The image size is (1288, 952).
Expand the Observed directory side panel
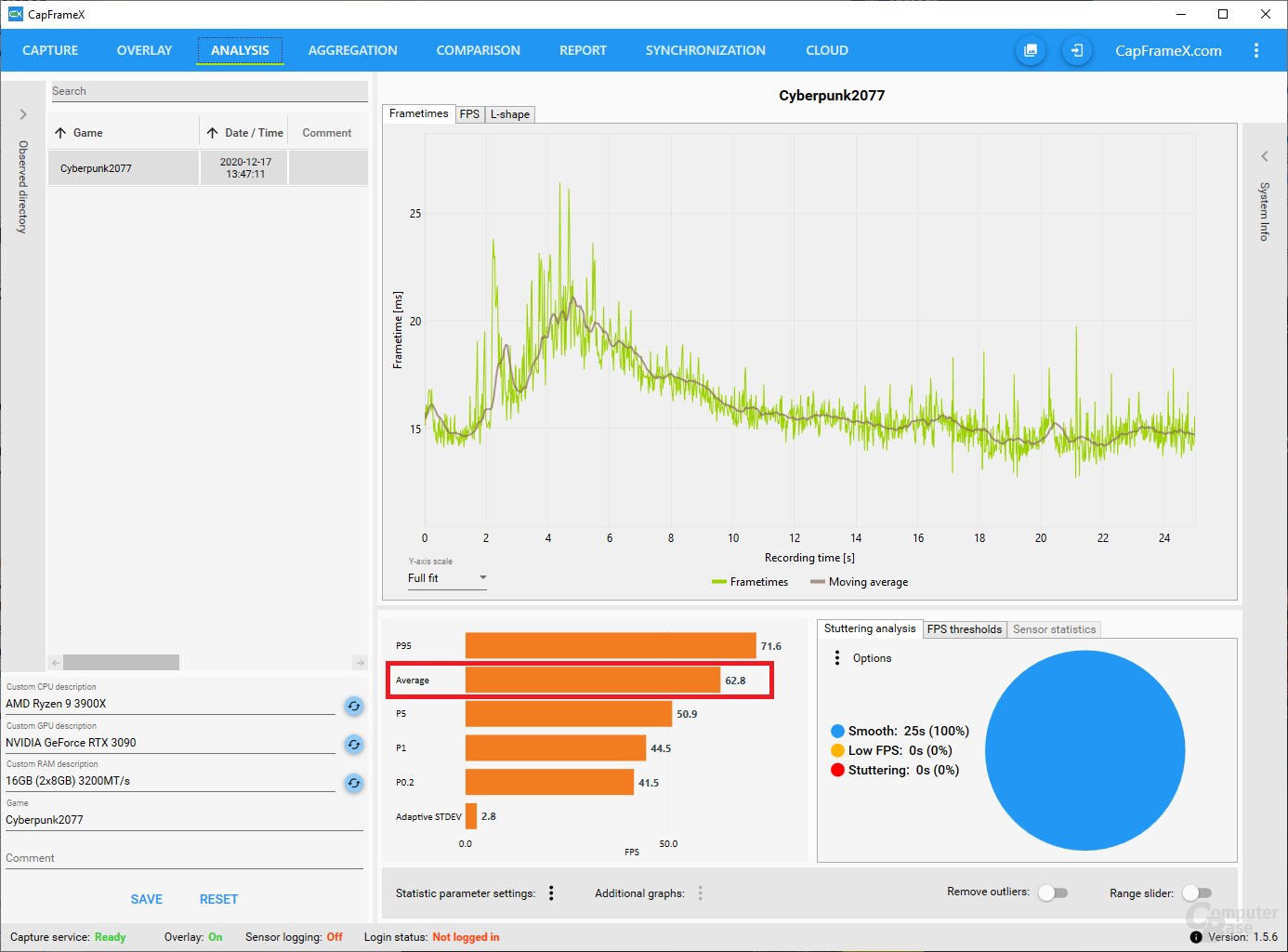click(x=23, y=114)
